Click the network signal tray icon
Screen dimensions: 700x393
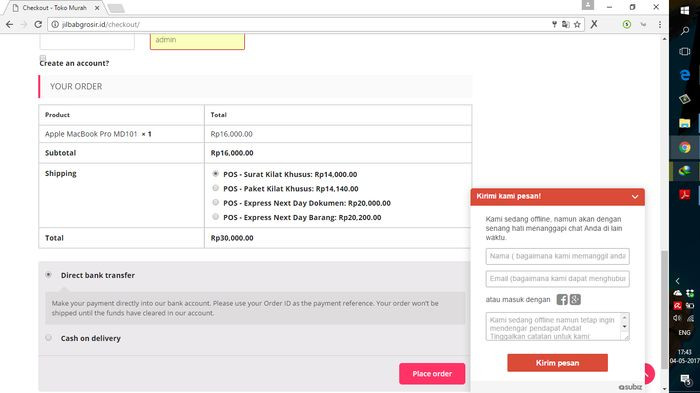pos(690,318)
